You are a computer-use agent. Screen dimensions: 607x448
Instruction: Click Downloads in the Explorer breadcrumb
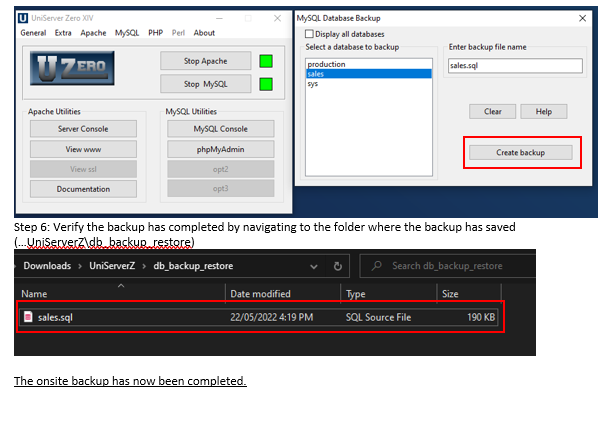(47, 266)
